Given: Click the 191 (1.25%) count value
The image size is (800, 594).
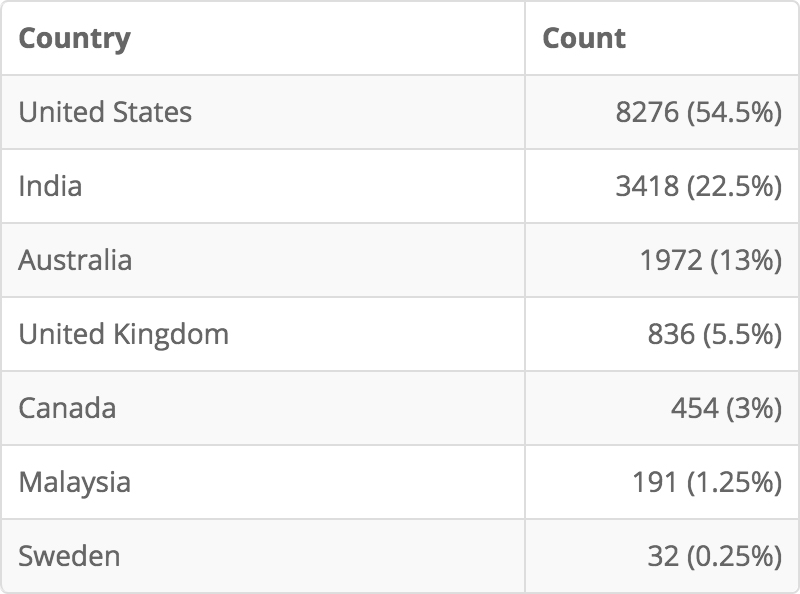Looking at the screenshot, I should (707, 483).
